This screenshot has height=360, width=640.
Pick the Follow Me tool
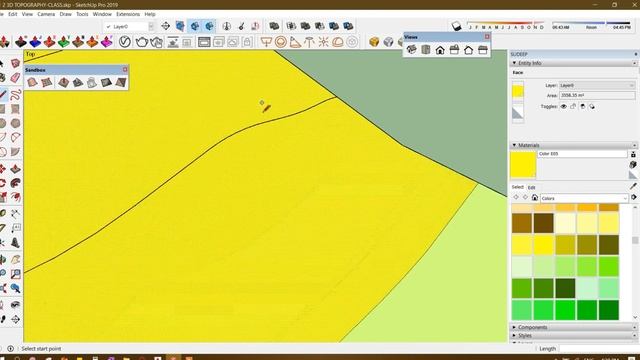[x=16, y=183]
